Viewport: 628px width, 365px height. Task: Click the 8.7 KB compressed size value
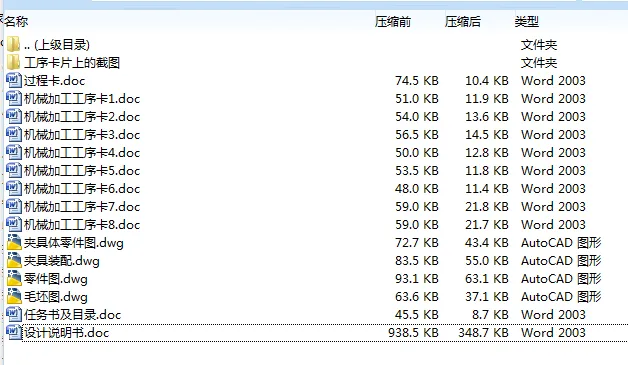[490, 315]
